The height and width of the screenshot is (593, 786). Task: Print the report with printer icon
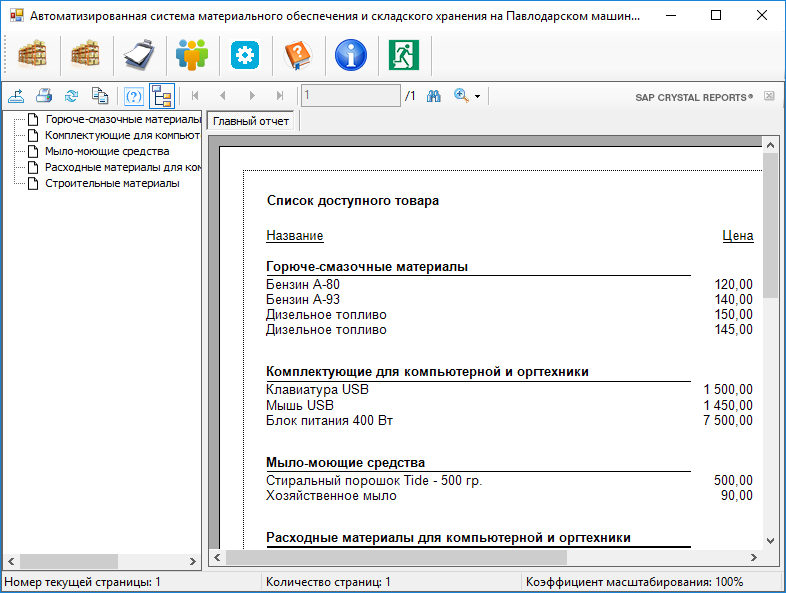pyautogui.click(x=44, y=96)
